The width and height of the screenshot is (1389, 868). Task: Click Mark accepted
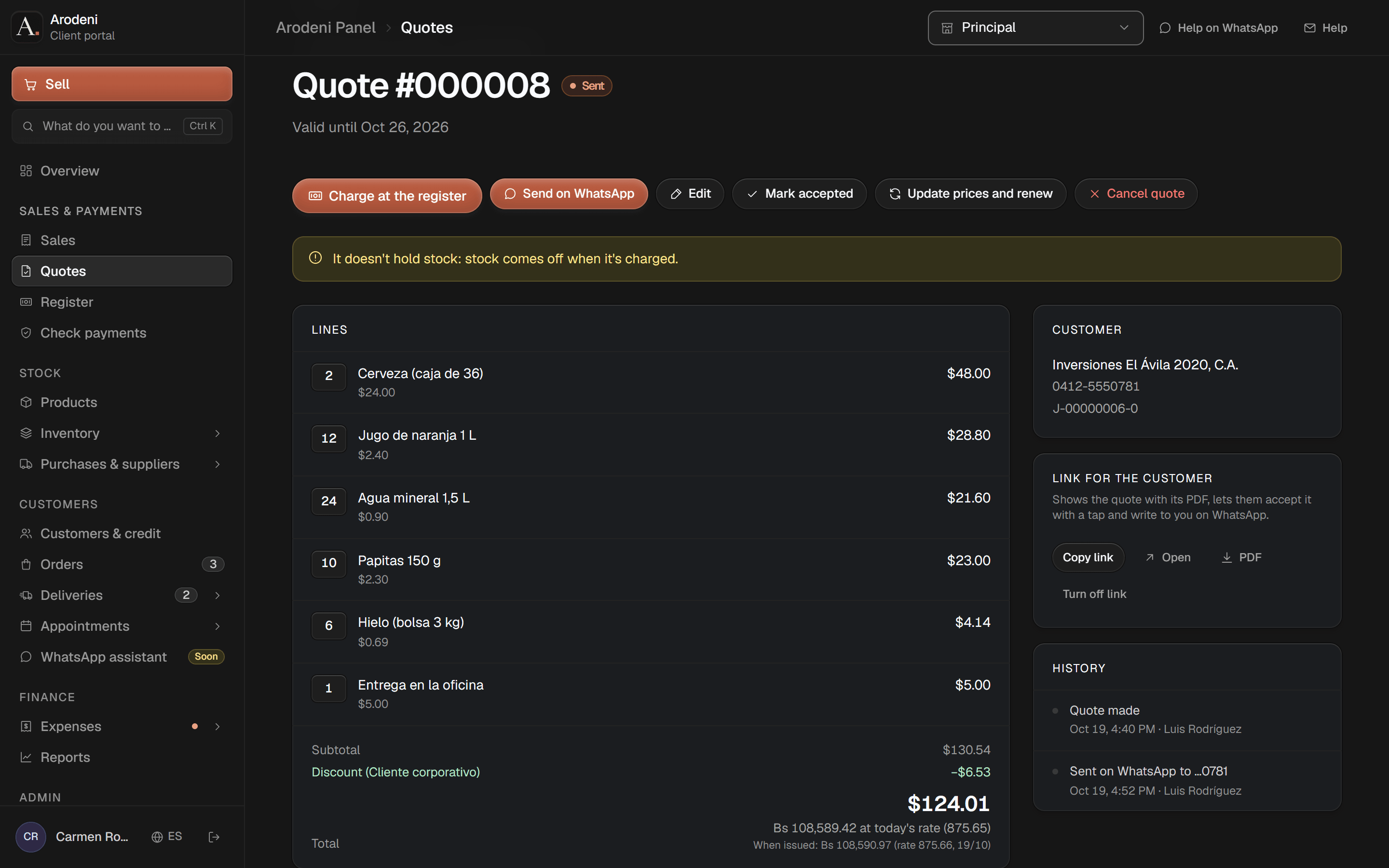point(800,193)
